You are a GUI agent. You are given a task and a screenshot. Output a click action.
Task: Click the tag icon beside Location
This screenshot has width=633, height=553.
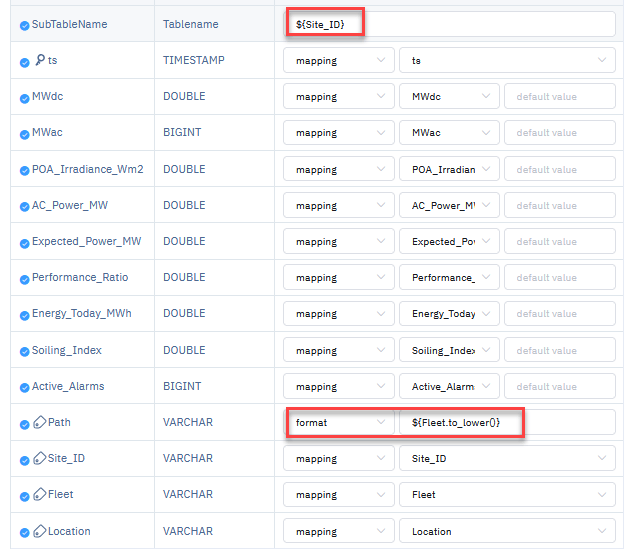point(39,532)
